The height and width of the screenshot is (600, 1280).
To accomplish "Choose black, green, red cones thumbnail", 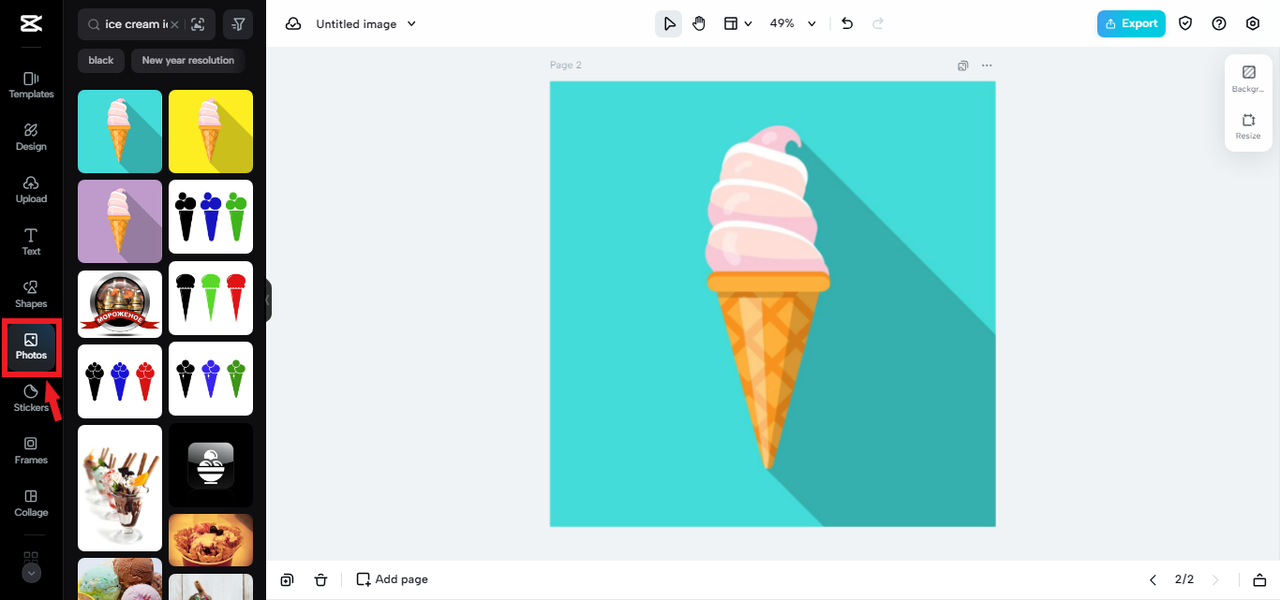I will coord(211,298).
